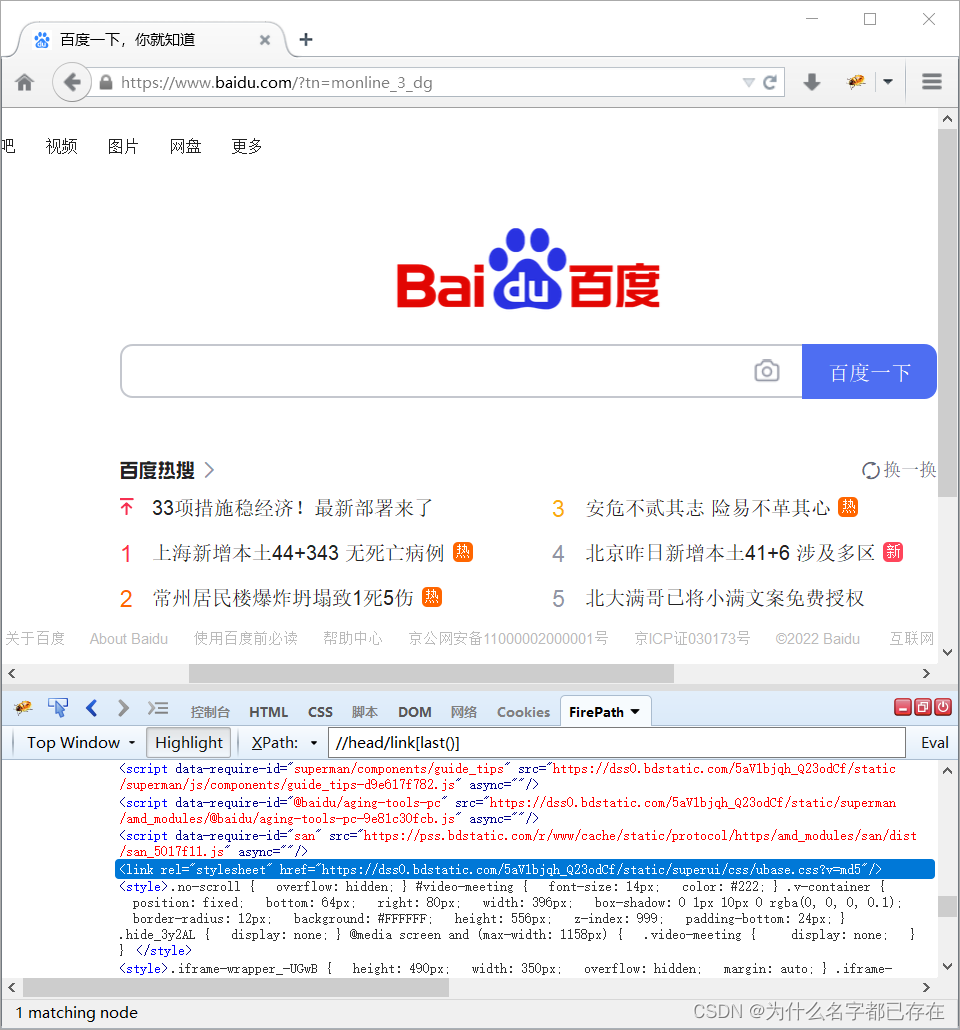Open hot search 北京昨日新增本土41+6
The width and height of the screenshot is (960, 1030).
[x=730, y=552]
